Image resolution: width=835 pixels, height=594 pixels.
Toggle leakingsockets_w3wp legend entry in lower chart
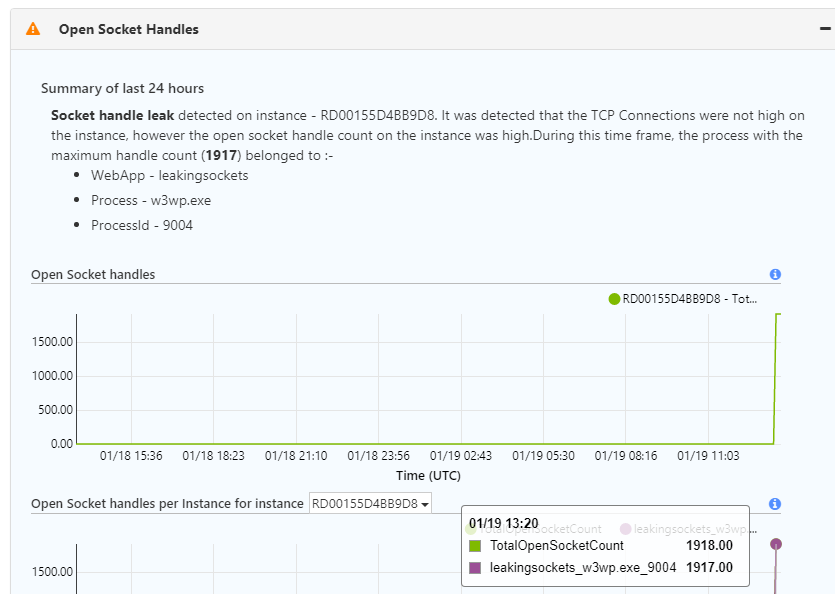694,528
